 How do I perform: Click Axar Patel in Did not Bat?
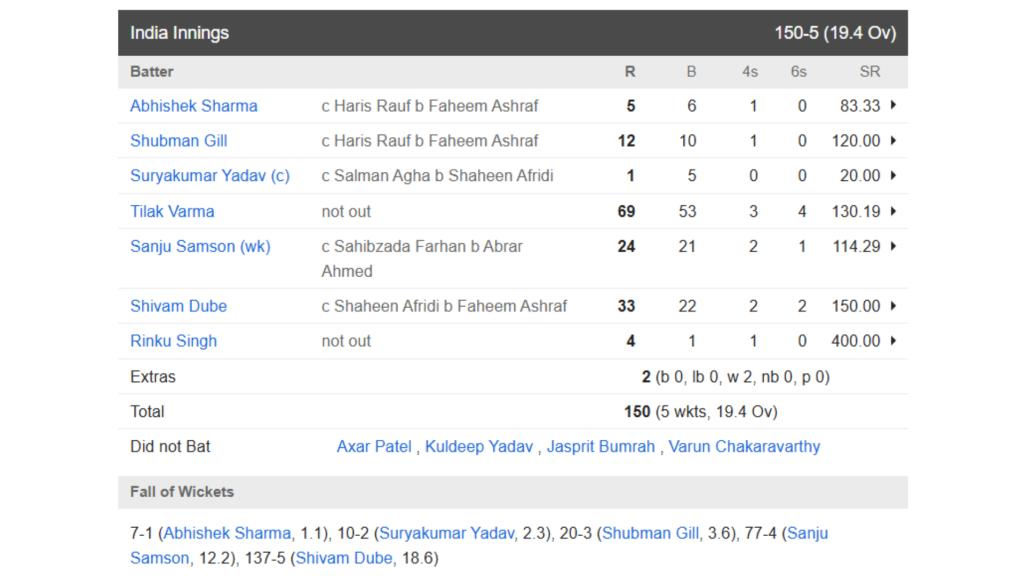(374, 447)
